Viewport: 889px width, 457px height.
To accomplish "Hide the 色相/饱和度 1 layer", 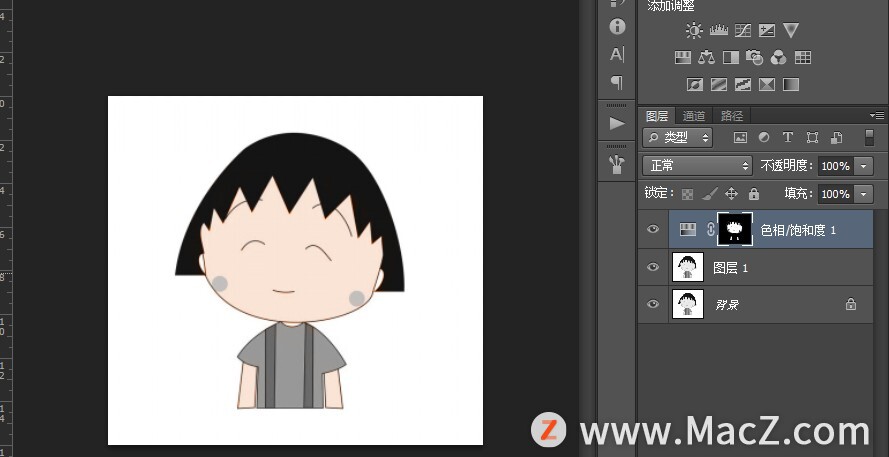I will coord(653,229).
